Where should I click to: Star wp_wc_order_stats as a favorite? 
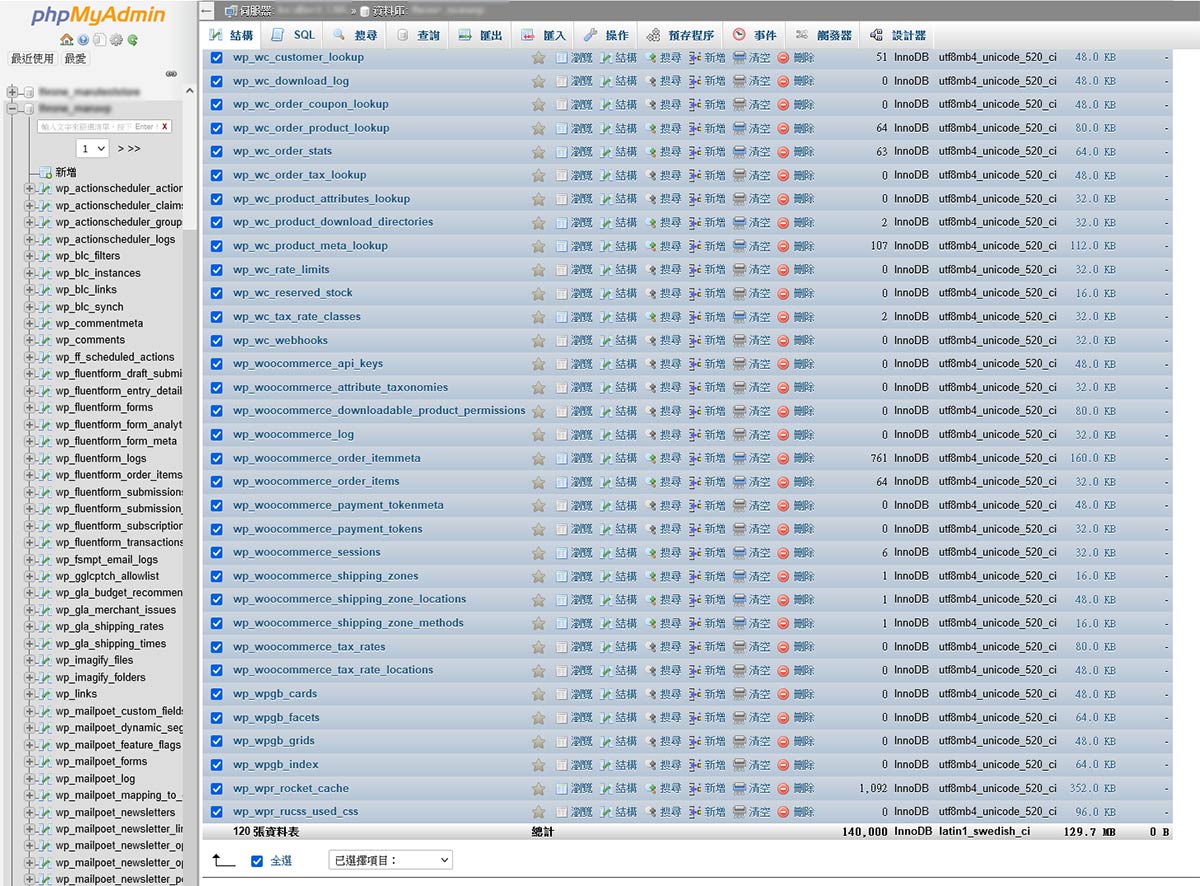pos(539,152)
